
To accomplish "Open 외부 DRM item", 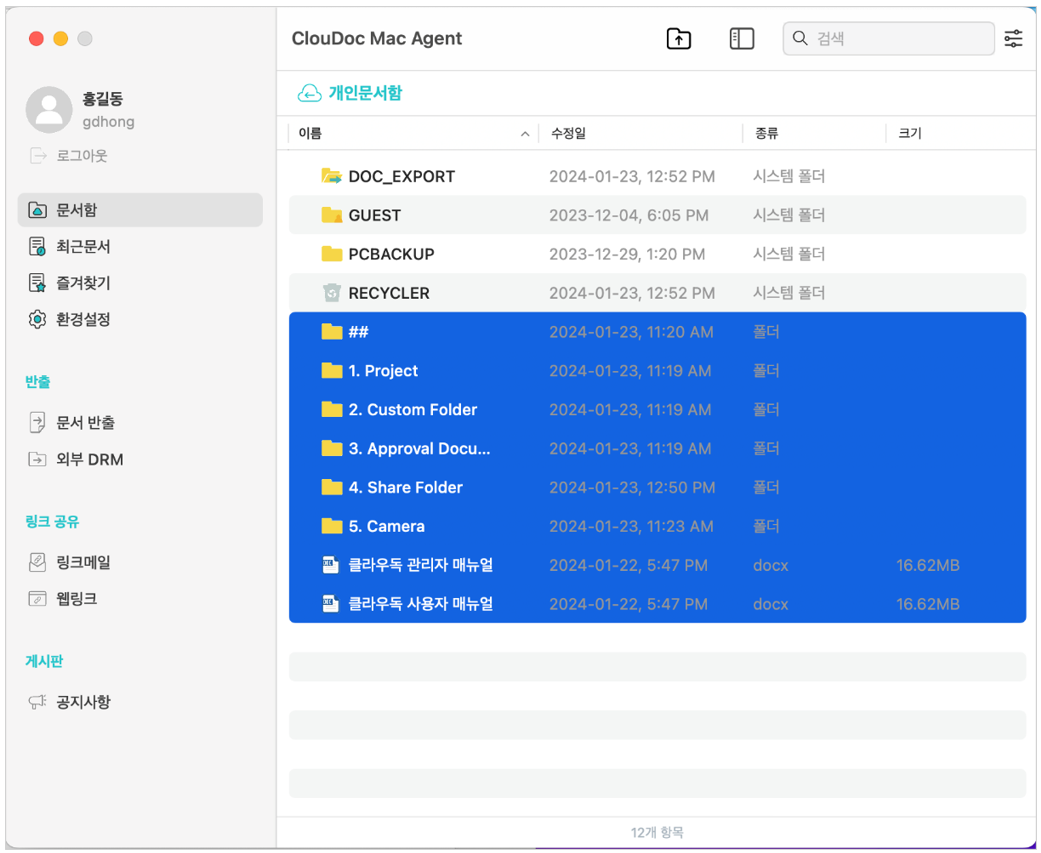I will point(90,459).
